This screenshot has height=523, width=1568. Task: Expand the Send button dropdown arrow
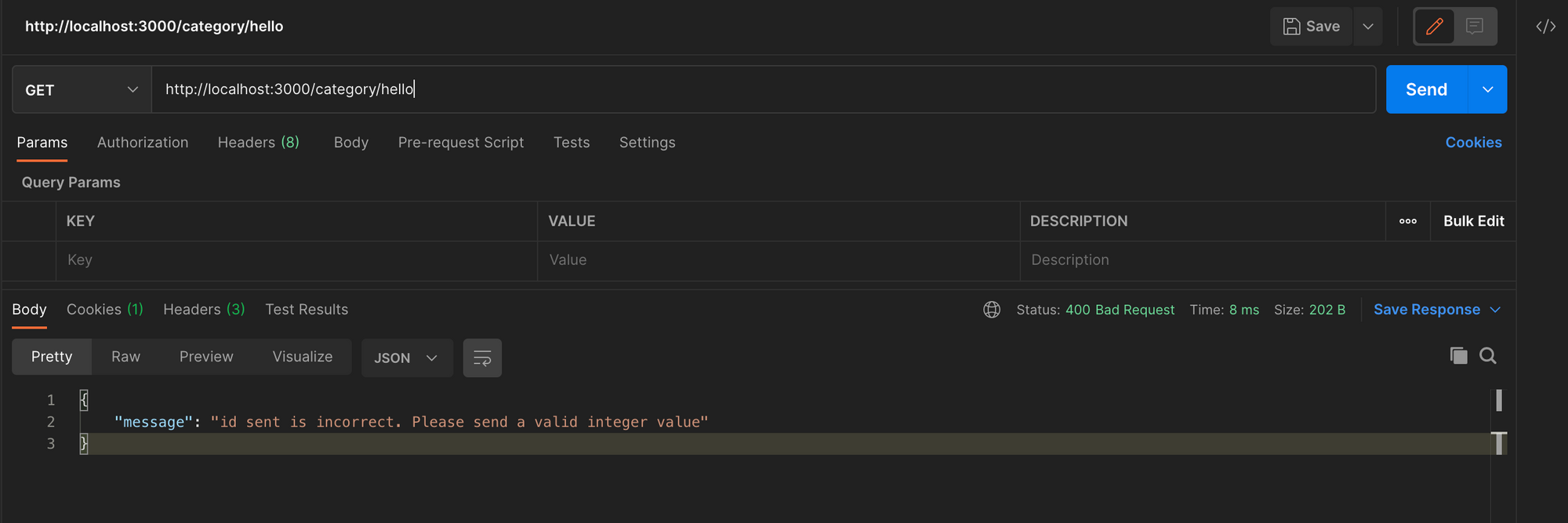click(1487, 90)
